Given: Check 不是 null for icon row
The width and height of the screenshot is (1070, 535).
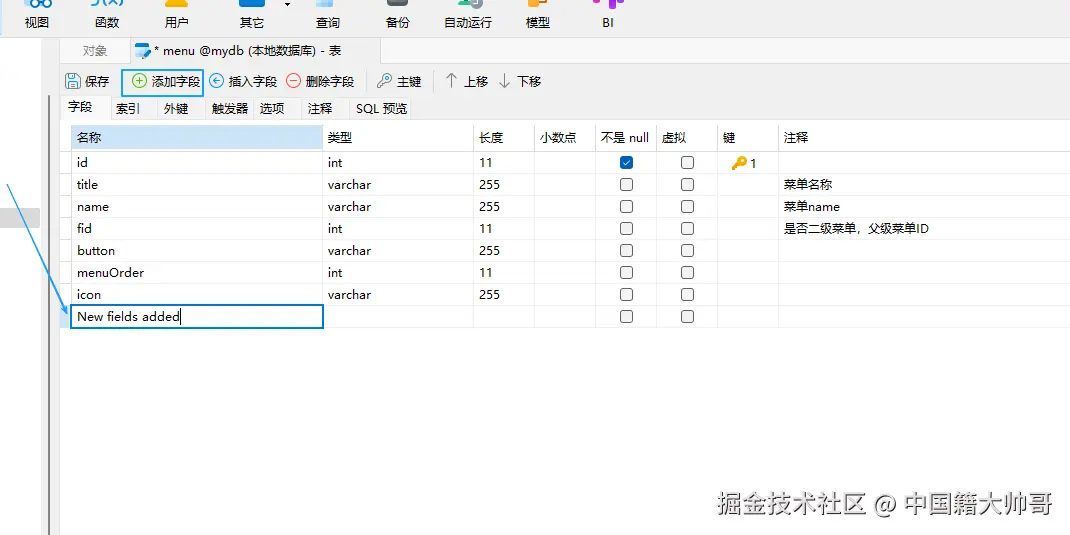Looking at the screenshot, I should pos(626,295).
